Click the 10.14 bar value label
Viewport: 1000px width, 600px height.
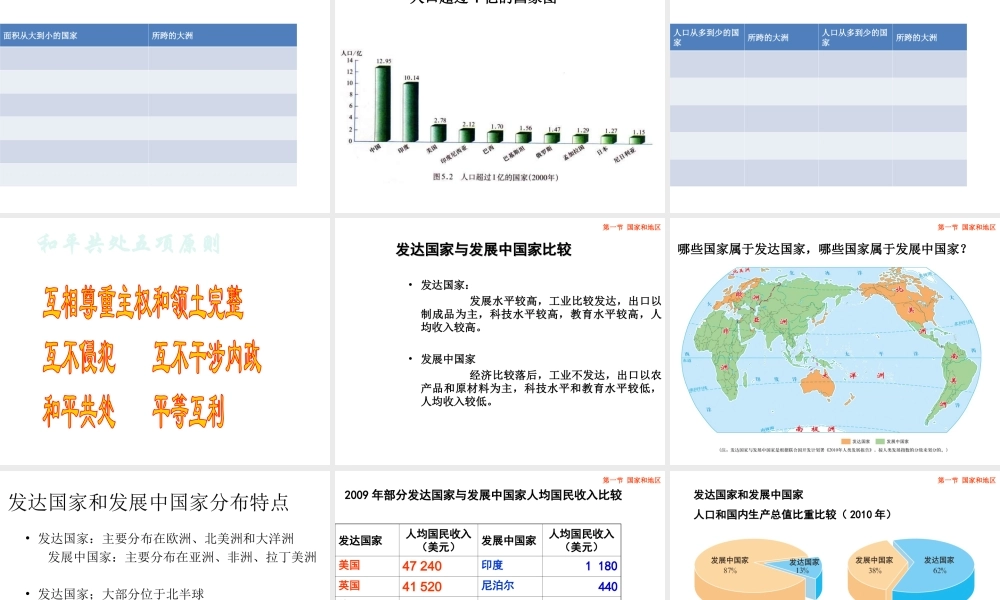click(411, 78)
